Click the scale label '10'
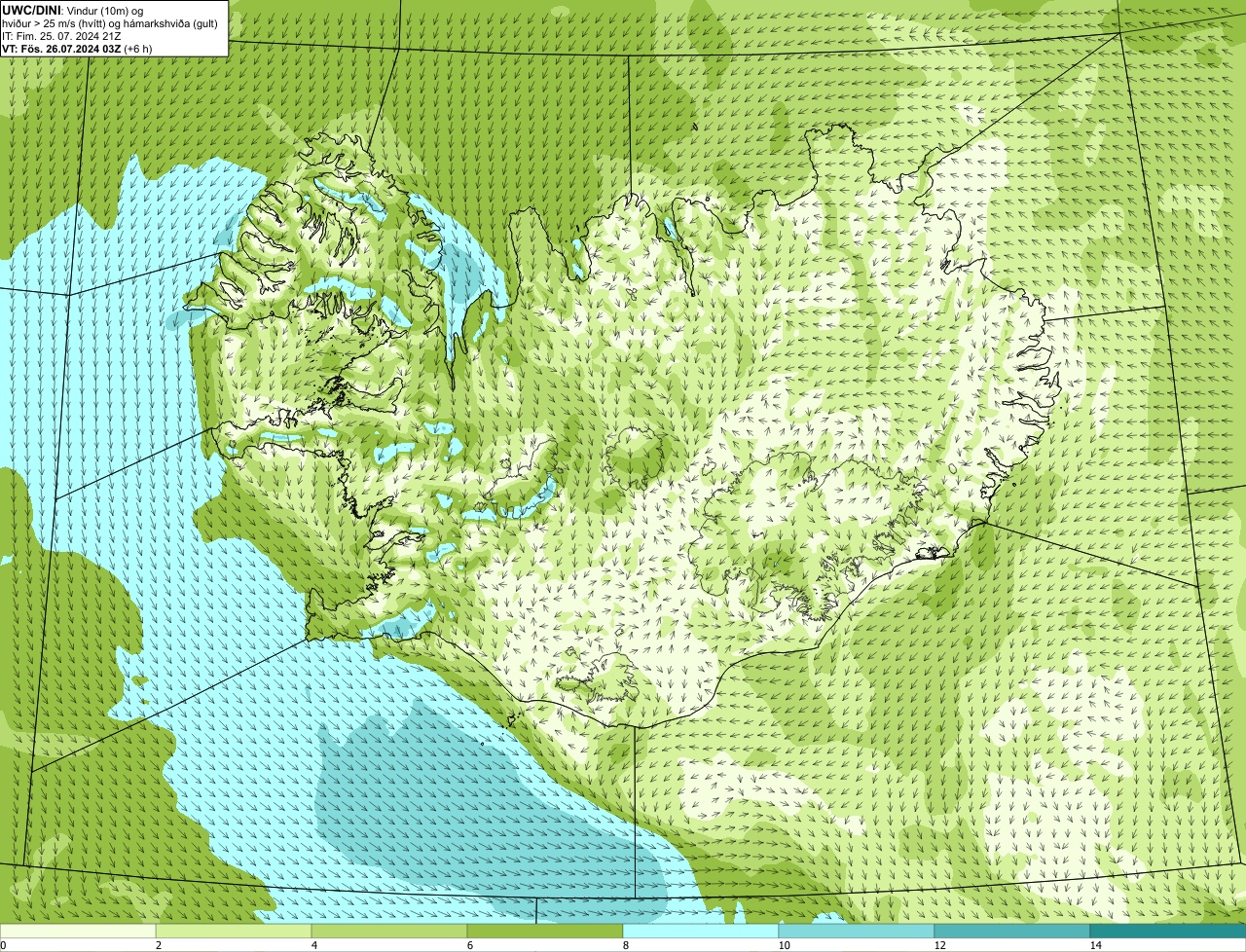This screenshot has height=952, width=1246. point(783,945)
